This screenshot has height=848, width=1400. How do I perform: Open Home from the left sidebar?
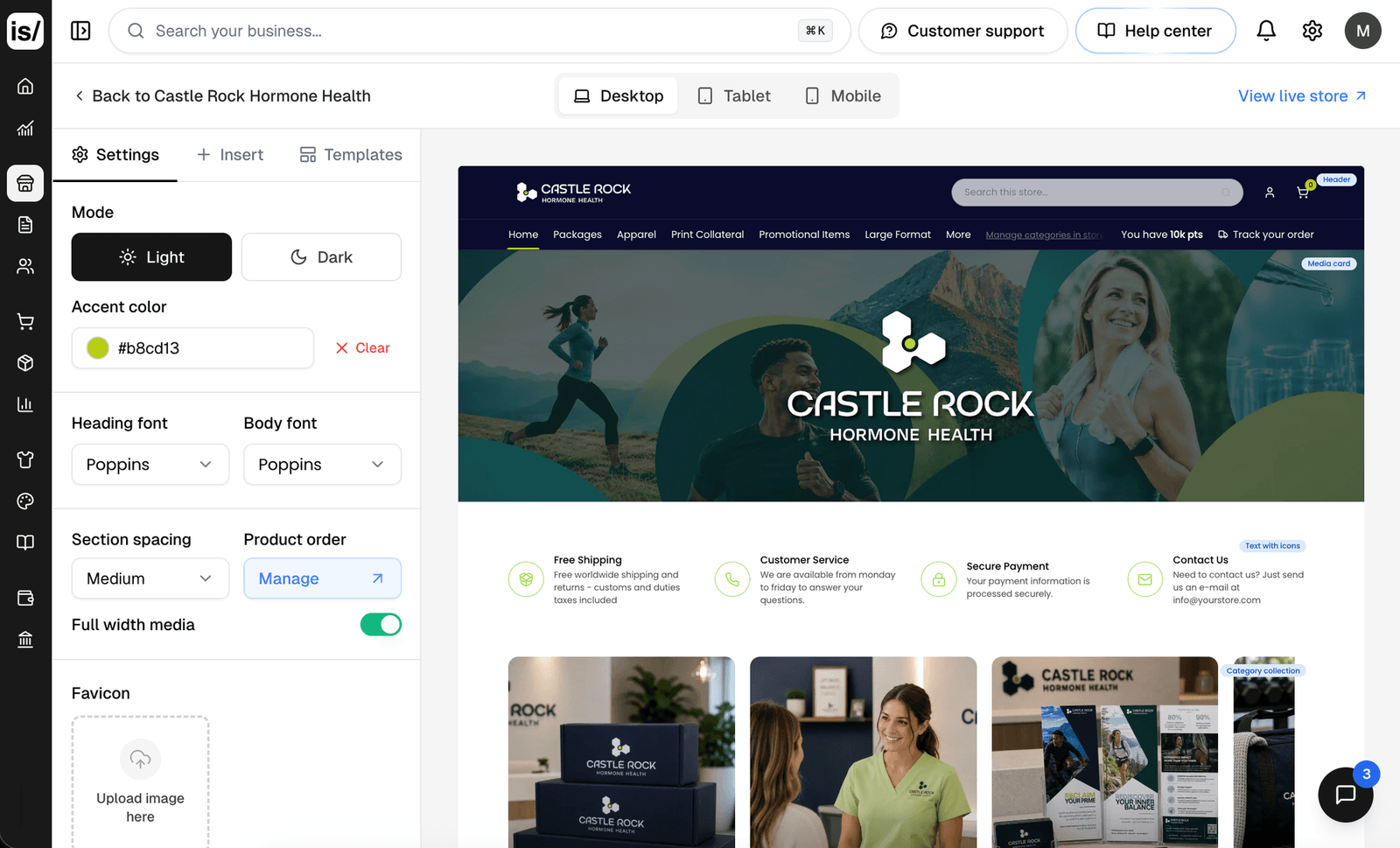pyautogui.click(x=25, y=86)
